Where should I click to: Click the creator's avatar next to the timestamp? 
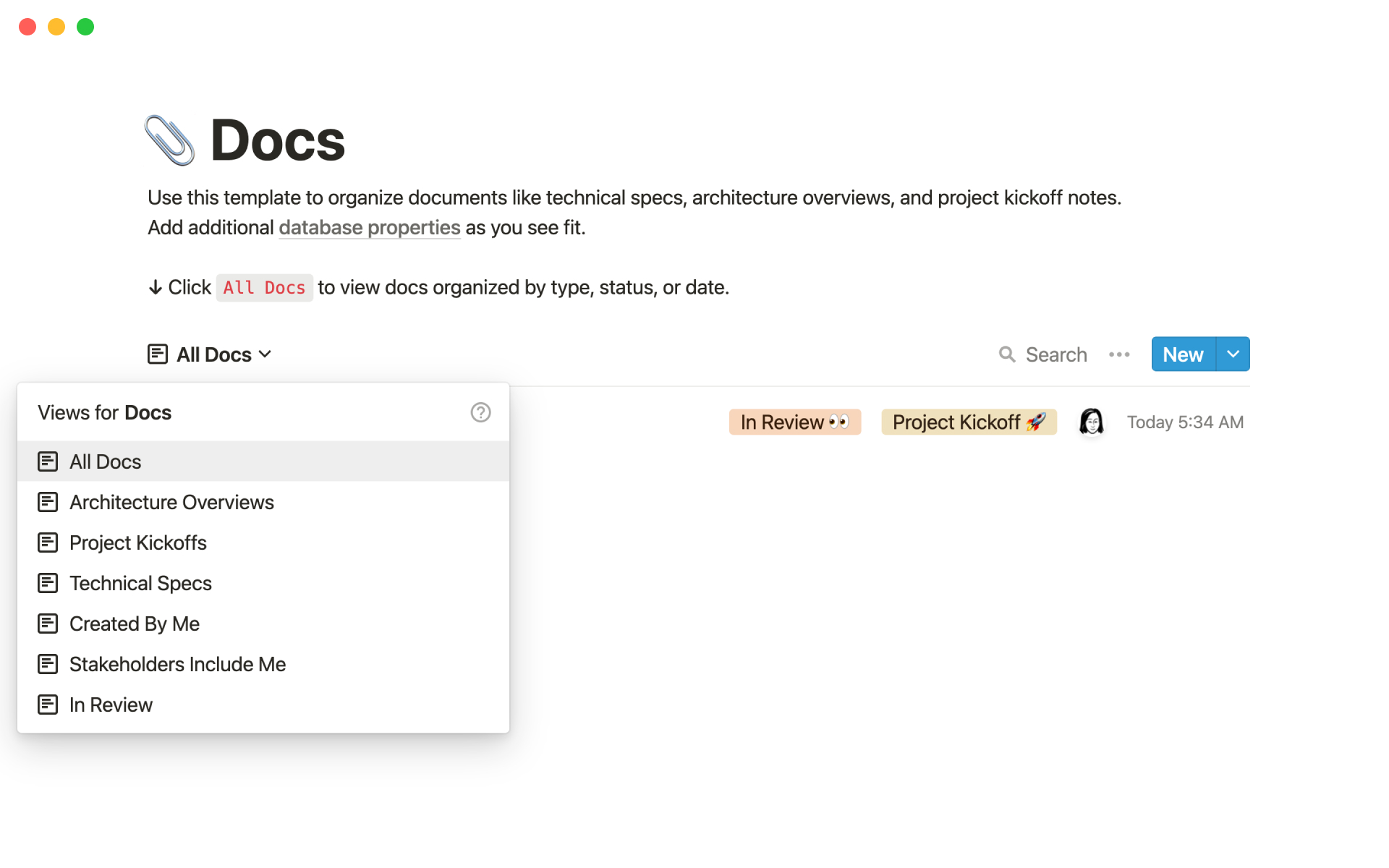coord(1092,422)
